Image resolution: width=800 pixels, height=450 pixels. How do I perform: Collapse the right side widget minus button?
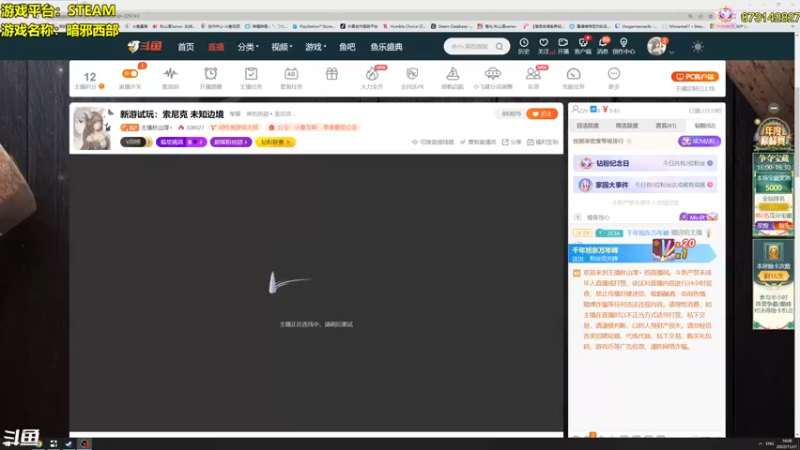click(x=773, y=108)
